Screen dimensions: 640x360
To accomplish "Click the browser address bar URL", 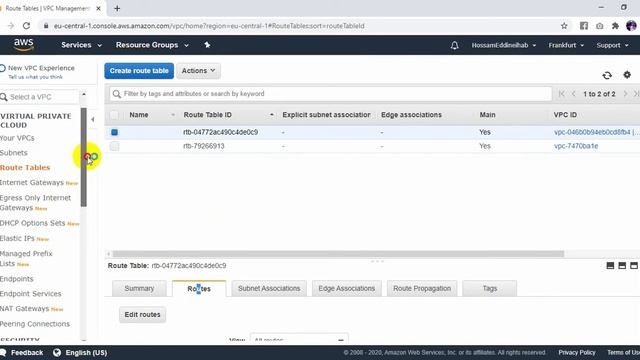I will click(x=209, y=26).
